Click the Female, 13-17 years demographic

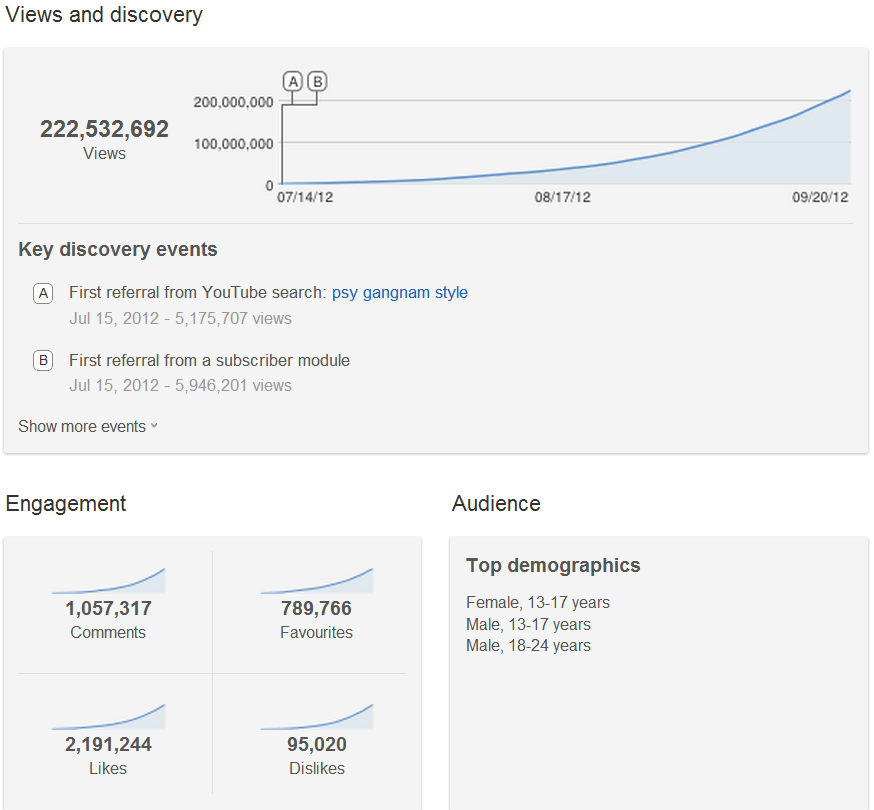click(x=538, y=603)
